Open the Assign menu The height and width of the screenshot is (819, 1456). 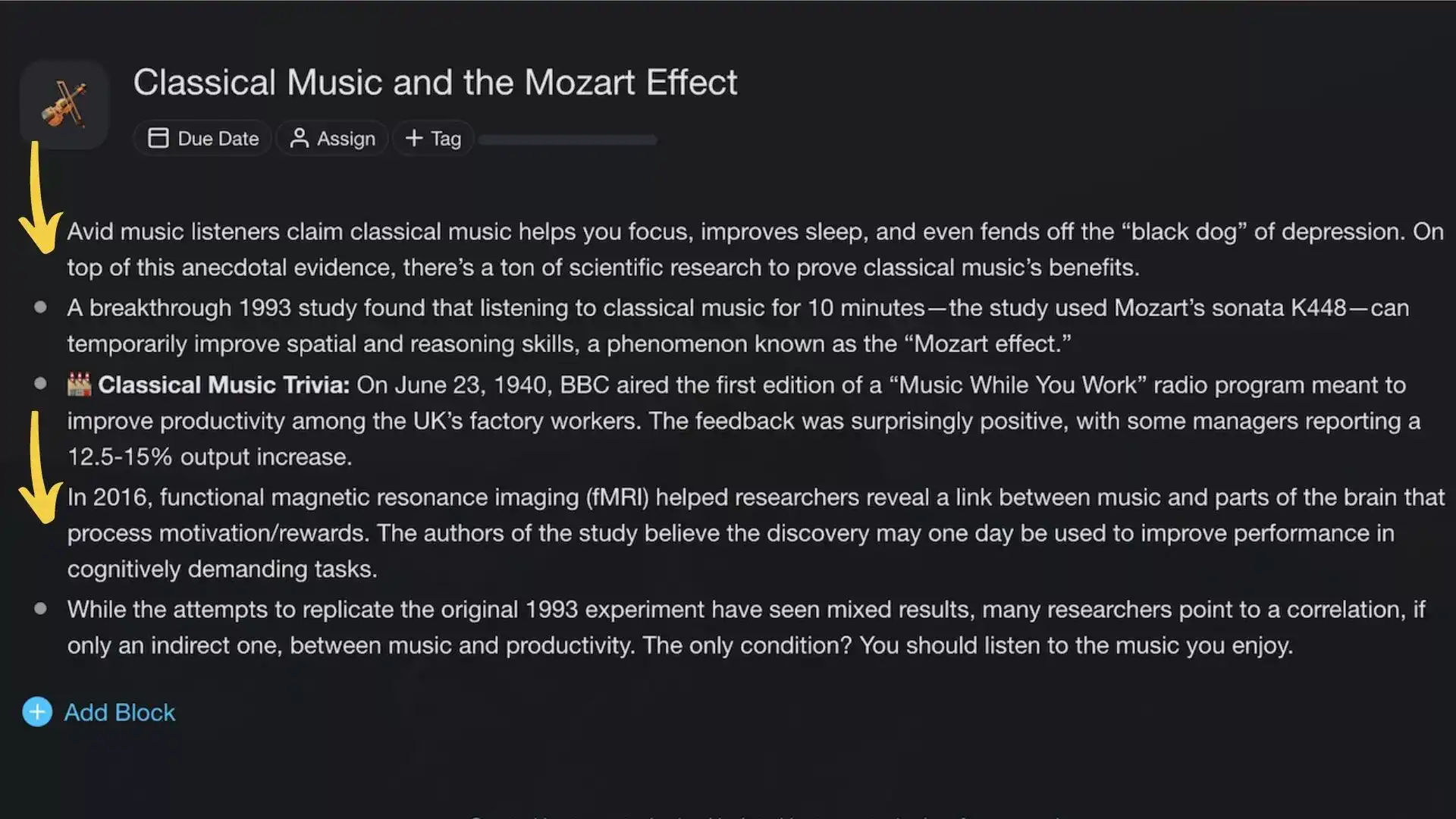[x=332, y=138]
